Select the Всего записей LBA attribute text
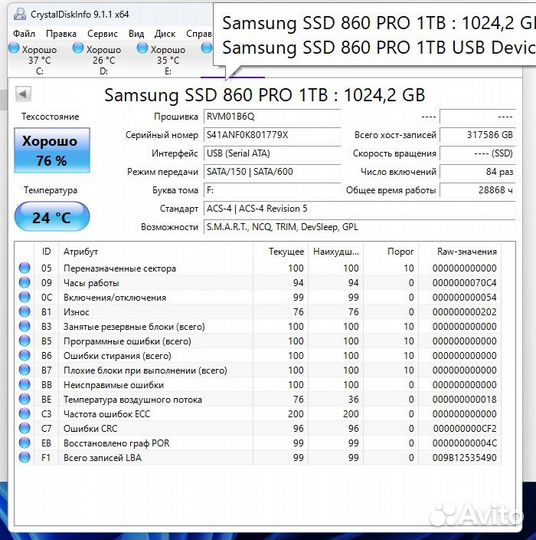 click(x=102, y=458)
